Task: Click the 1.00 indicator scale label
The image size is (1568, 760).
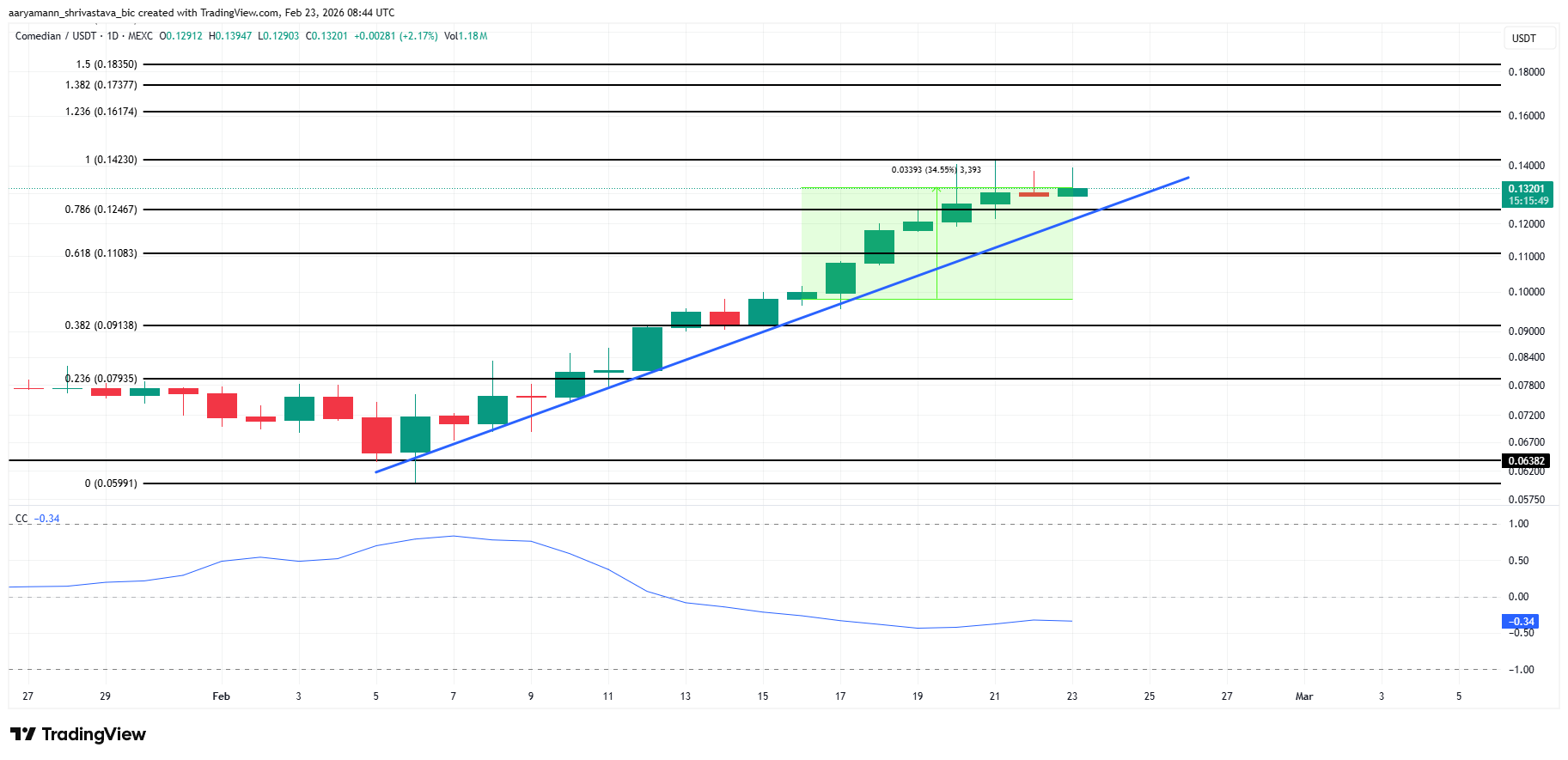Action: [1519, 524]
